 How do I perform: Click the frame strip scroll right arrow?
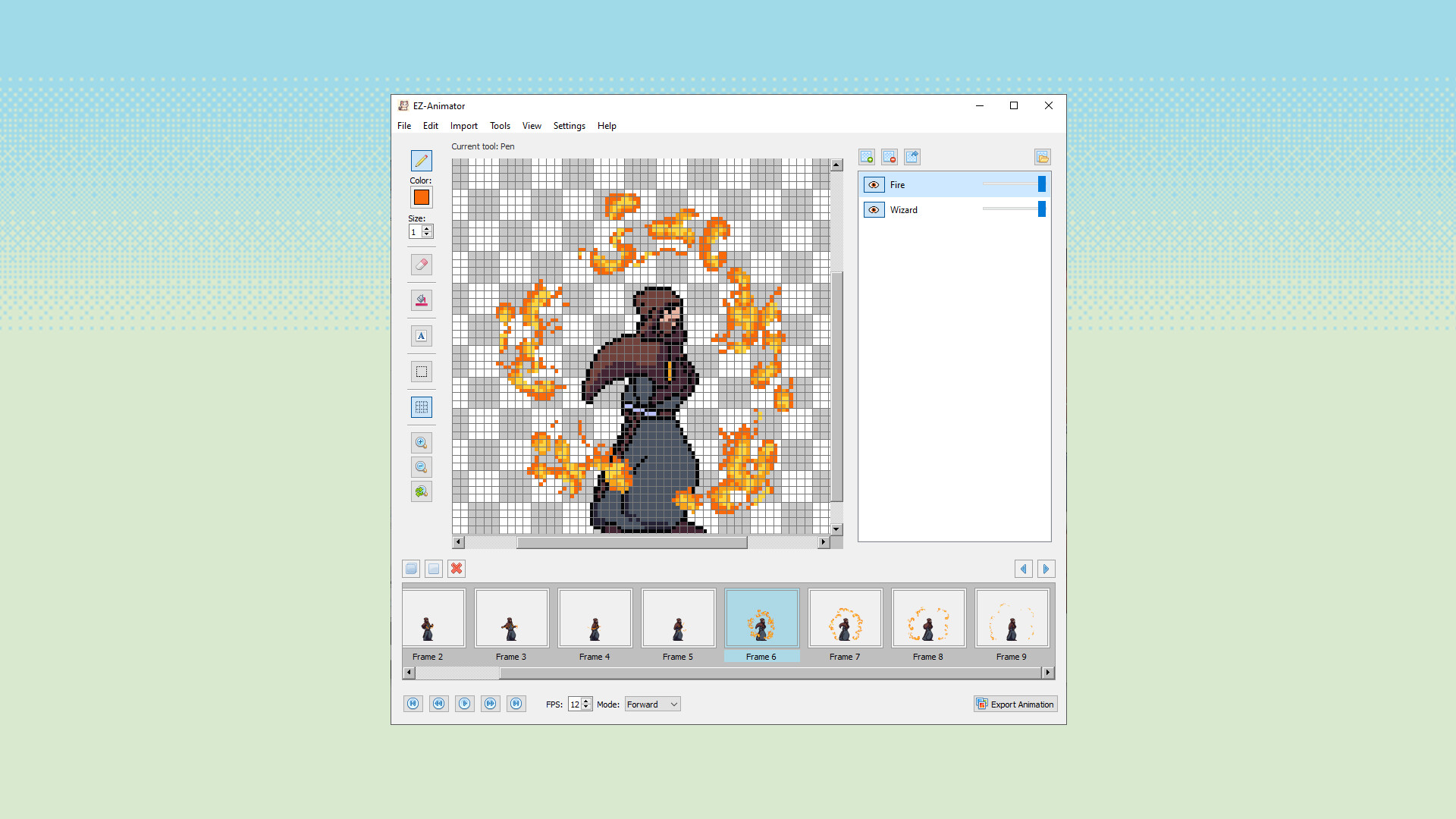pyautogui.click(x=1048, y=673)
